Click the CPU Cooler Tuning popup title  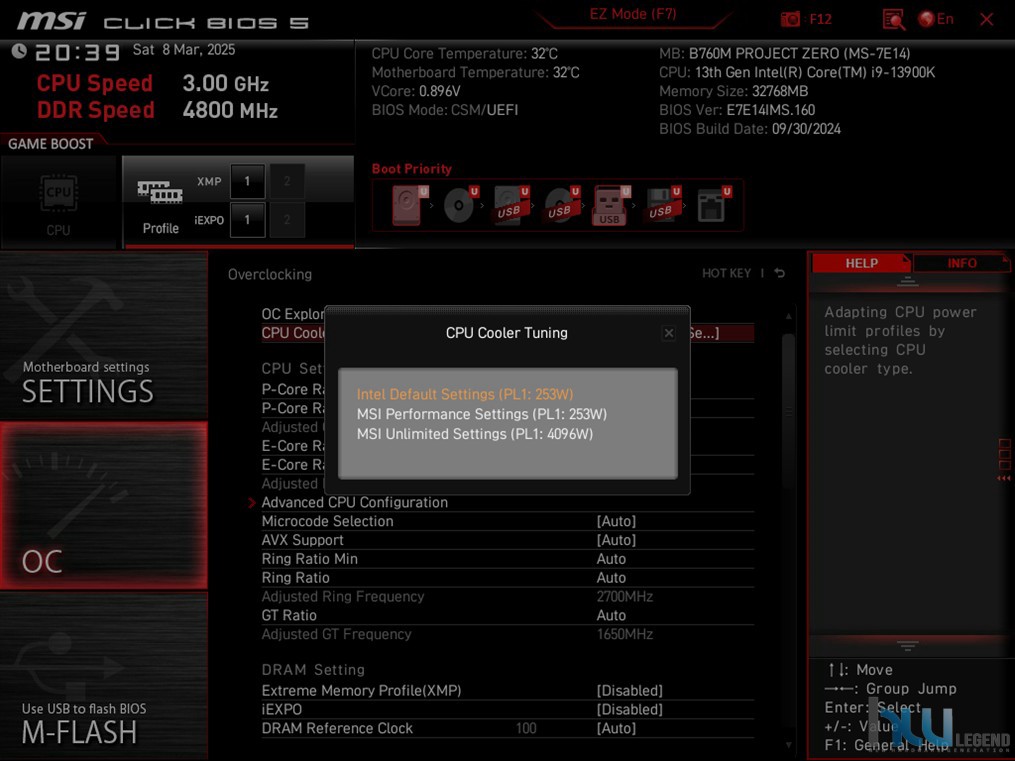click(x=507, y=333)
